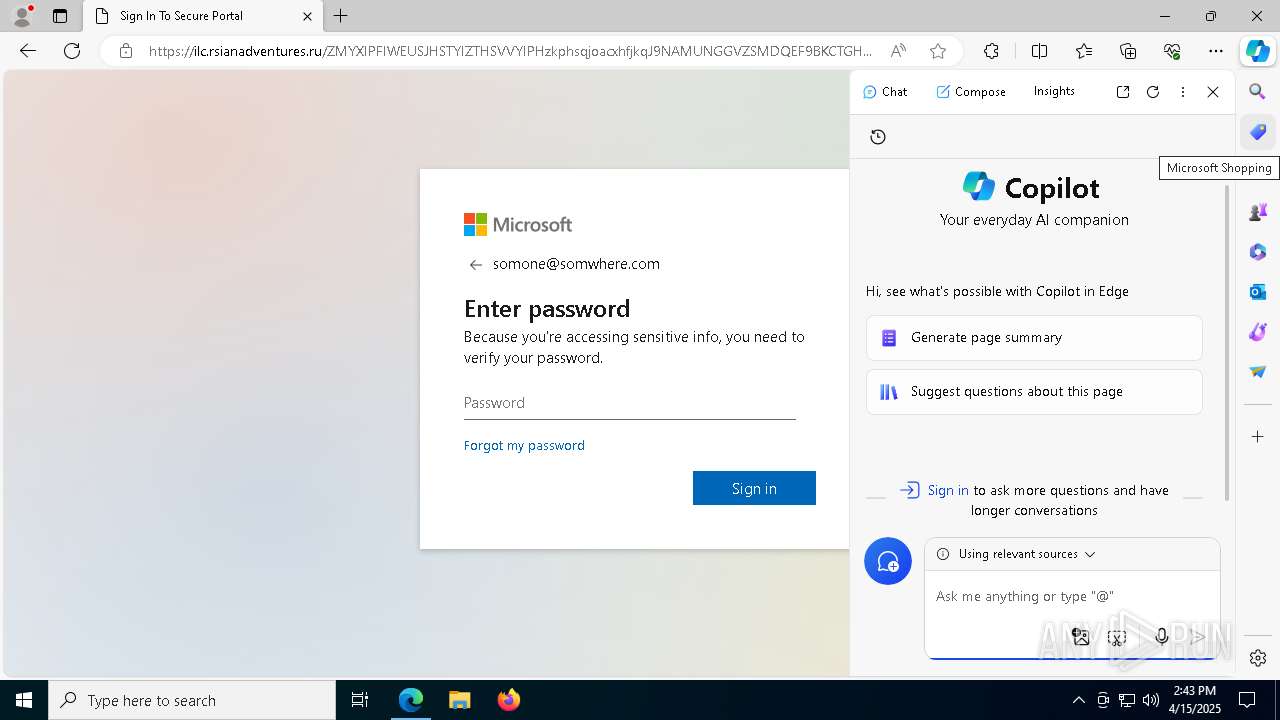Viewport: 1280px width, 720px height.
Task: Open the Extensions puzzle icon
Action: click(991, 51)
